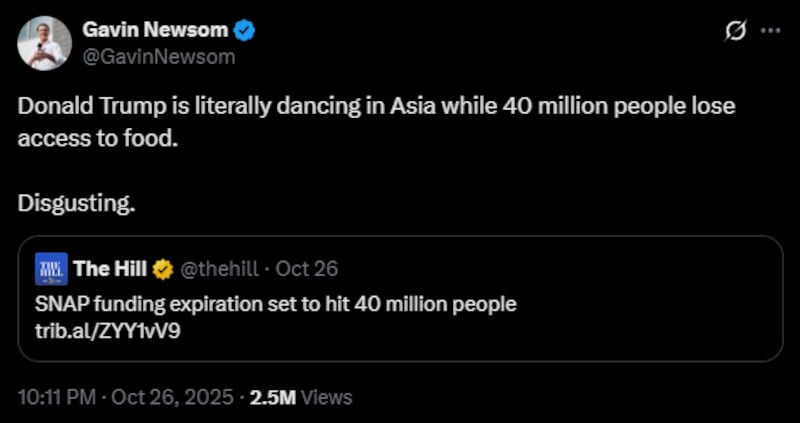Click the quoted post's Oct 26 date
The image size is (800, 423).
click(x=307, y=269)
